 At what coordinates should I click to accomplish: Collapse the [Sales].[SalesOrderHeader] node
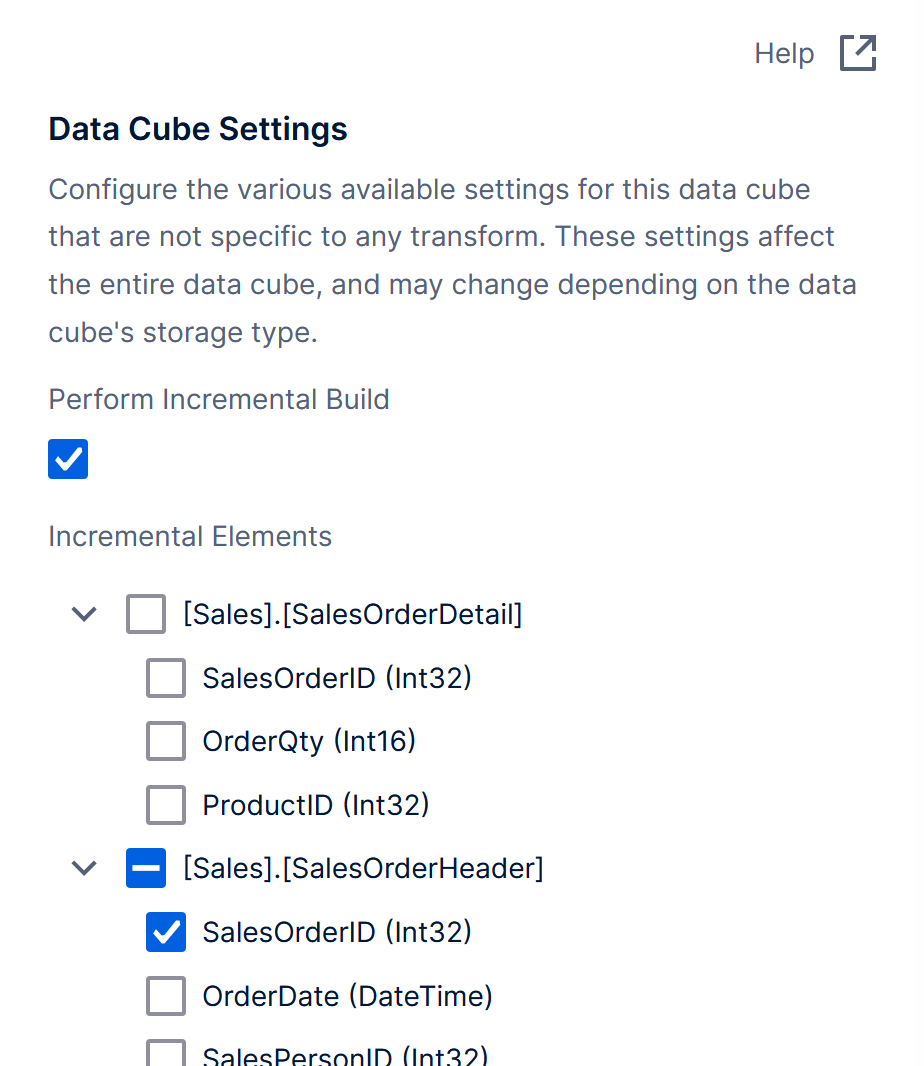(84, 868)
